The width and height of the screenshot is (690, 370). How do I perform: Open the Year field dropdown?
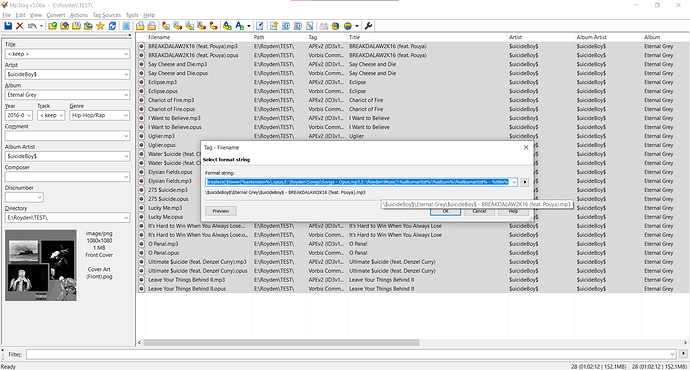click(29, 115)
